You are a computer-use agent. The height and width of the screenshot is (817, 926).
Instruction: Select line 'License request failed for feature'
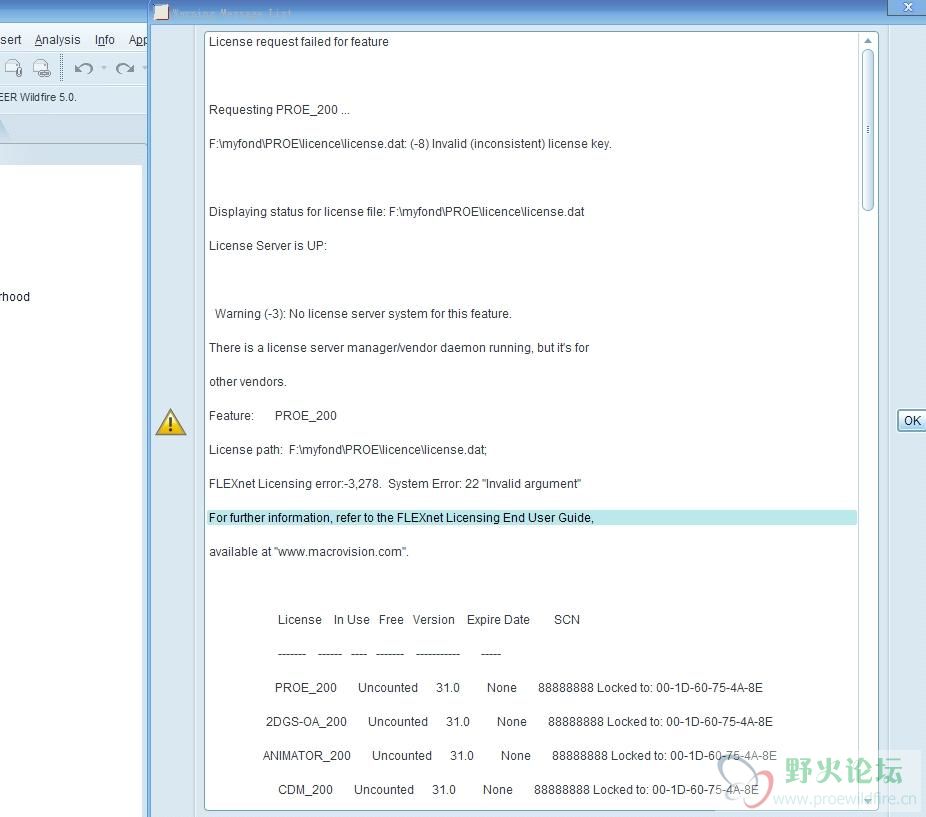coord(532,42)
